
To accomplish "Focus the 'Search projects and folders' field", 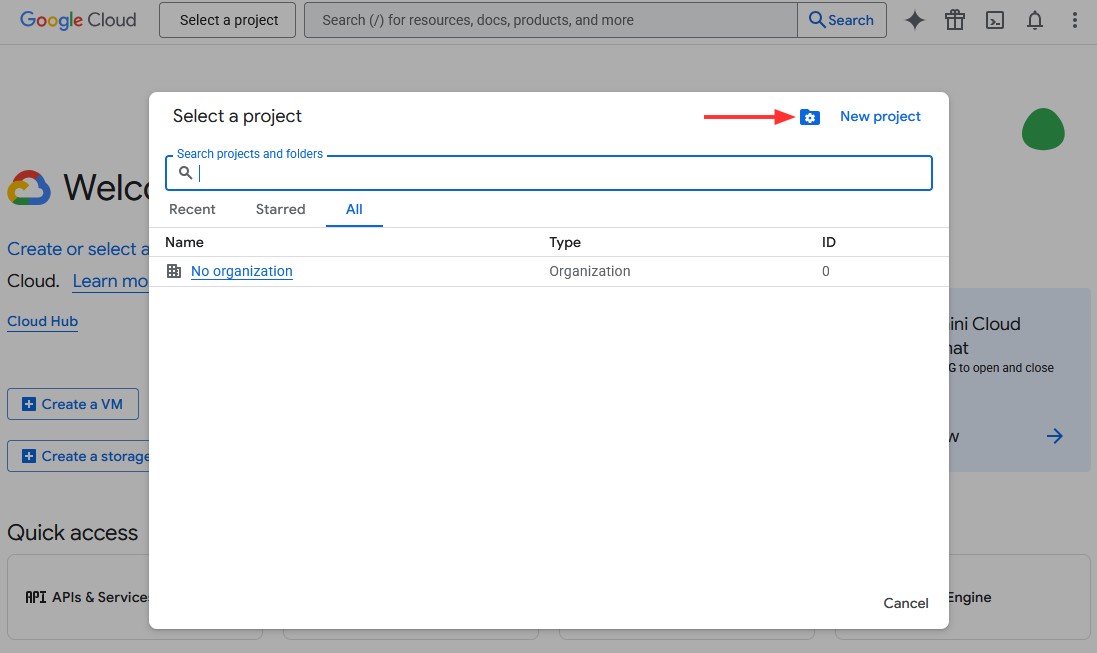I will coord(560,173).
